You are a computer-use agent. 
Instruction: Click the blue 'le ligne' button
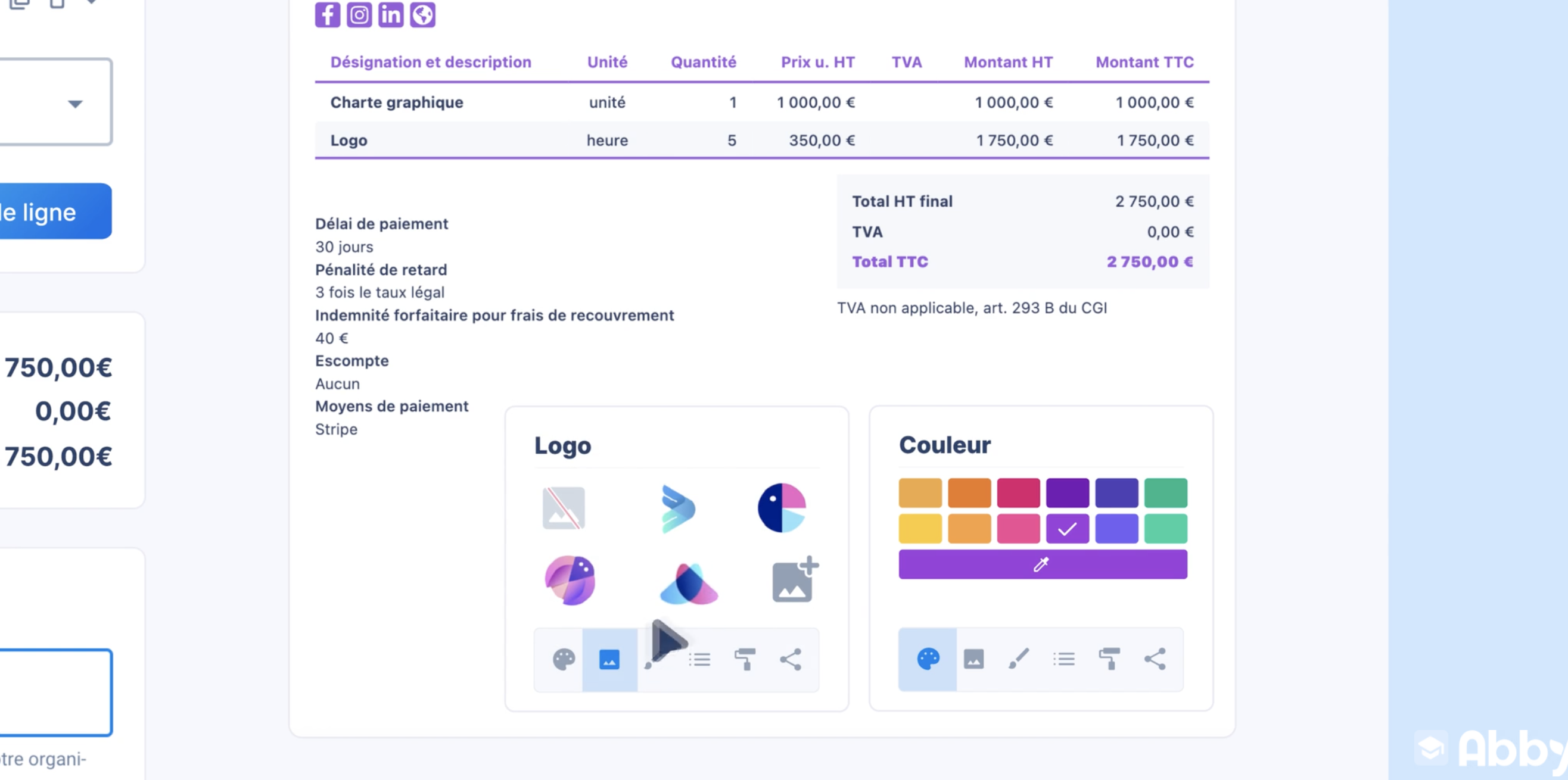click(x=55, y=211)
